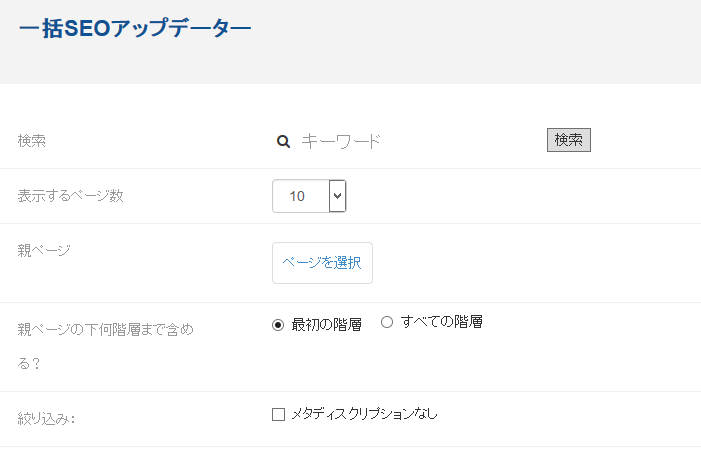Click the ページを選択 button

322,263
